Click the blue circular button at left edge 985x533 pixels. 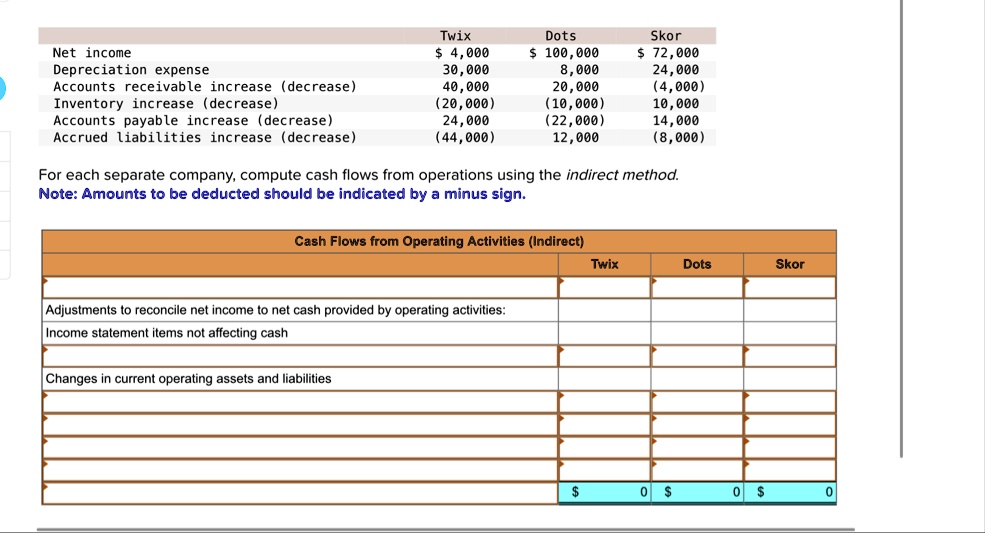click(x=2, y=88)
